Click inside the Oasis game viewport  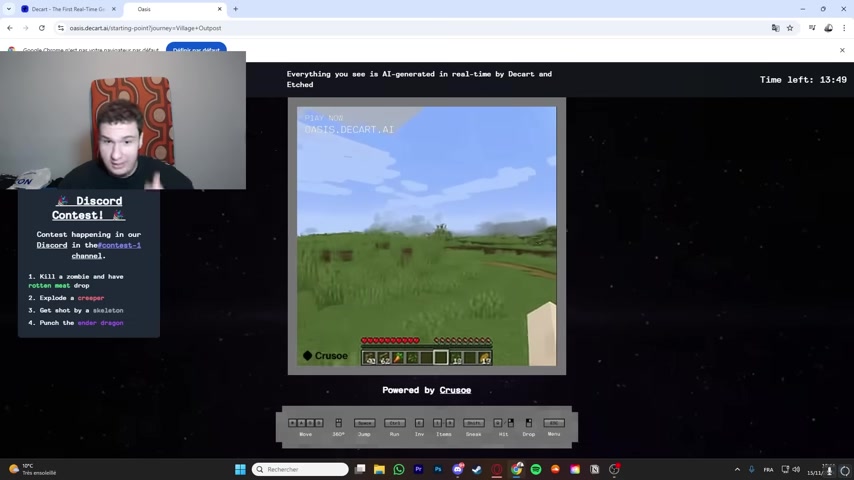point(426,236)
